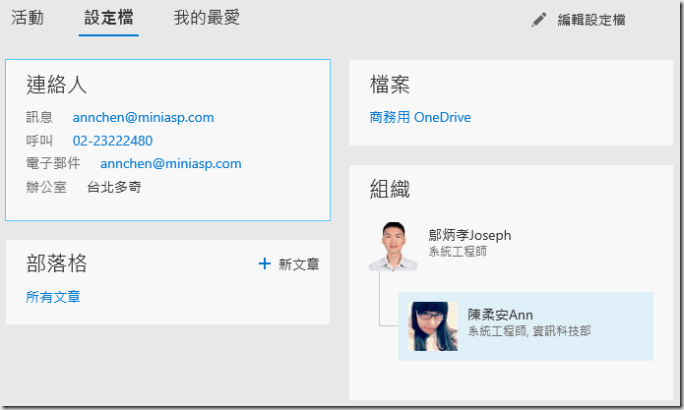Click 陳柔安Ann's profile picture

(433, 326)
